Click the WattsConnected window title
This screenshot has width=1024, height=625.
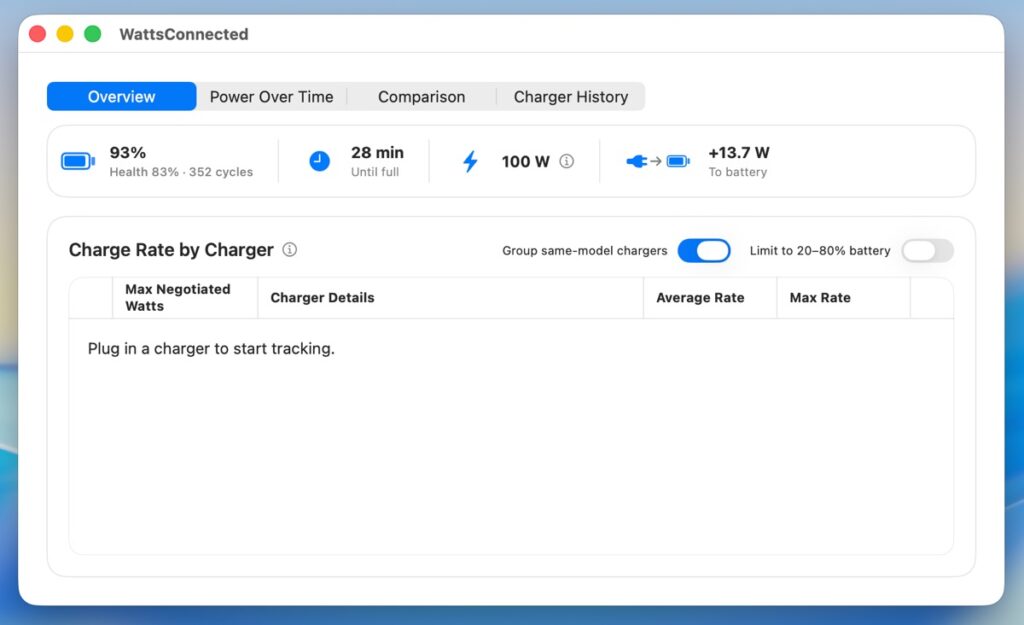pyautogui.click(x=184, y=34)
